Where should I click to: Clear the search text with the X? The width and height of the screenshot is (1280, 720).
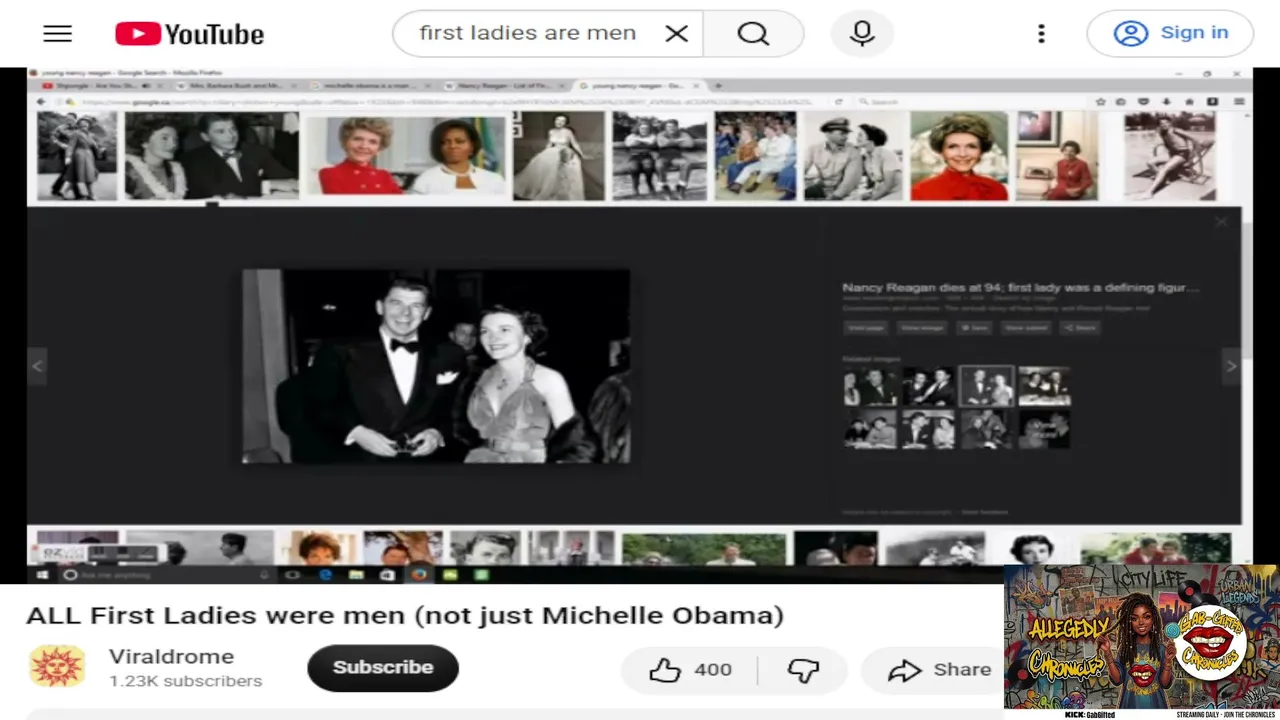pyautogui.click(x=677, y=33)
